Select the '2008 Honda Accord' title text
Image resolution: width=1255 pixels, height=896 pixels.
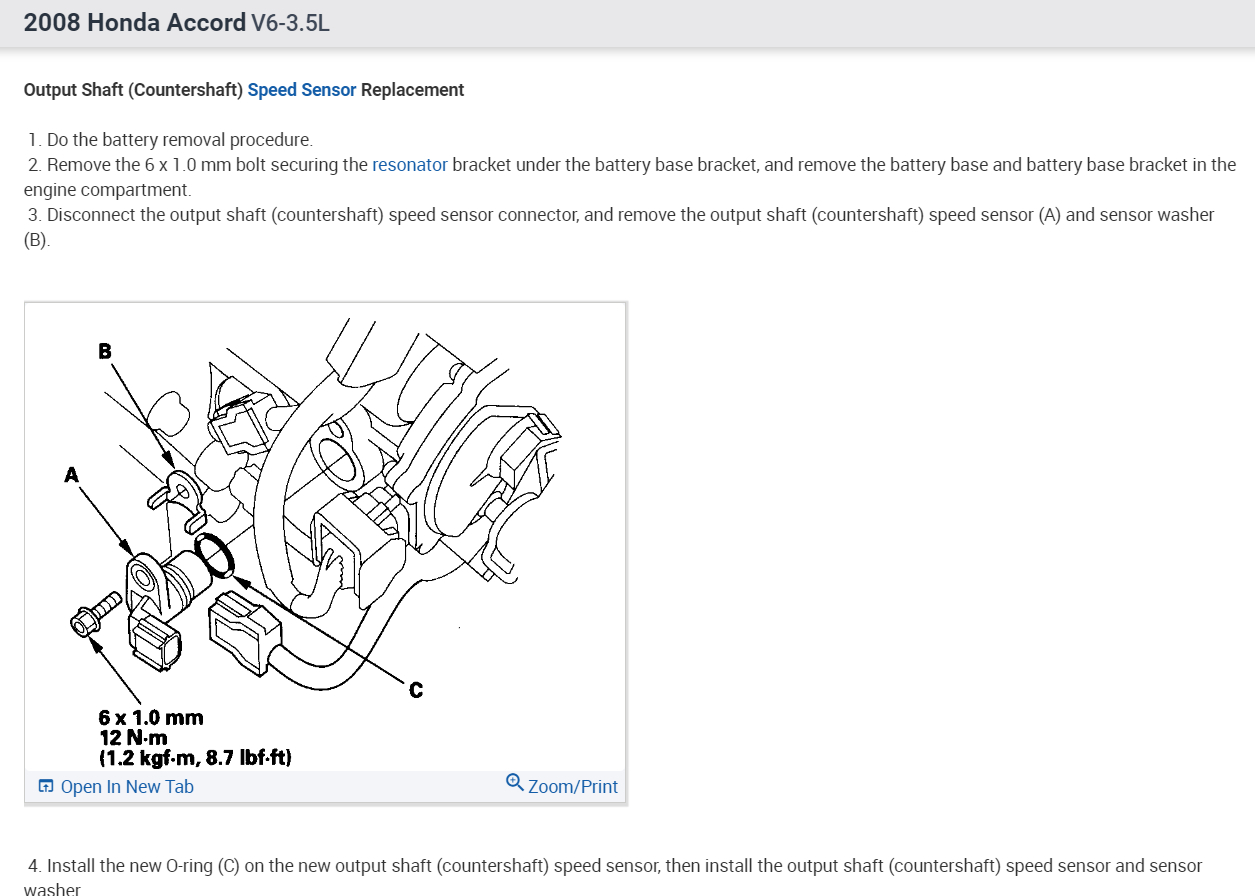[135, 23]
